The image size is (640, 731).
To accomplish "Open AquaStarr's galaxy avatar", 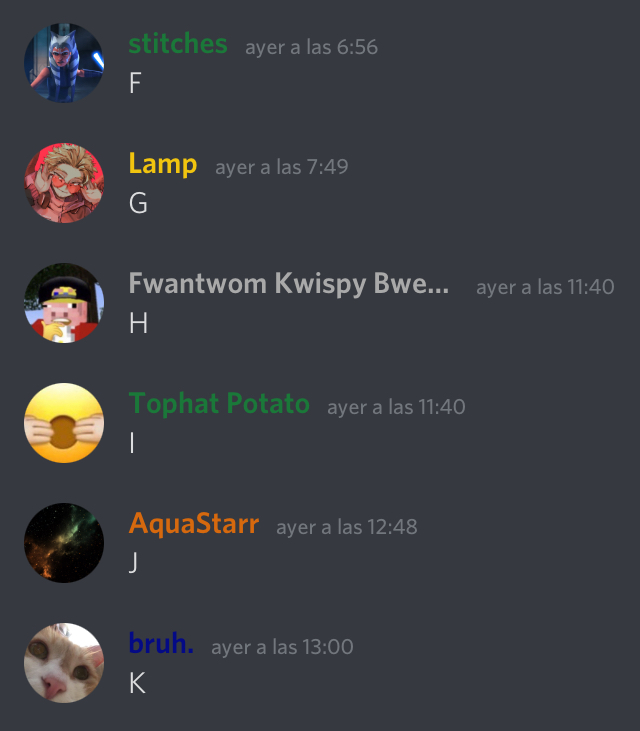I will [64, 543].
